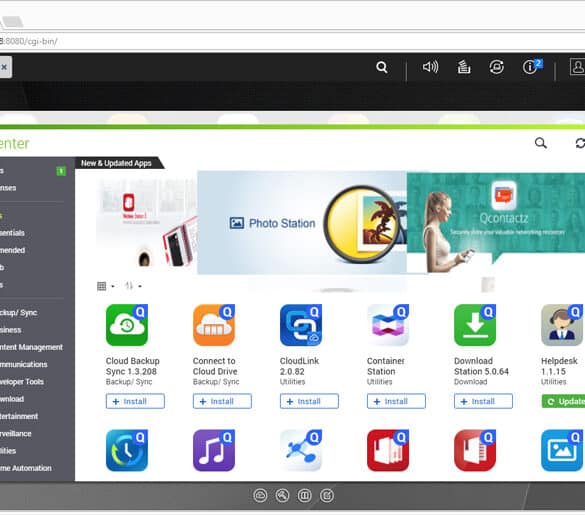585x515 pixels.
Task: Open Container Station app icon
Action: click(388, 325)
